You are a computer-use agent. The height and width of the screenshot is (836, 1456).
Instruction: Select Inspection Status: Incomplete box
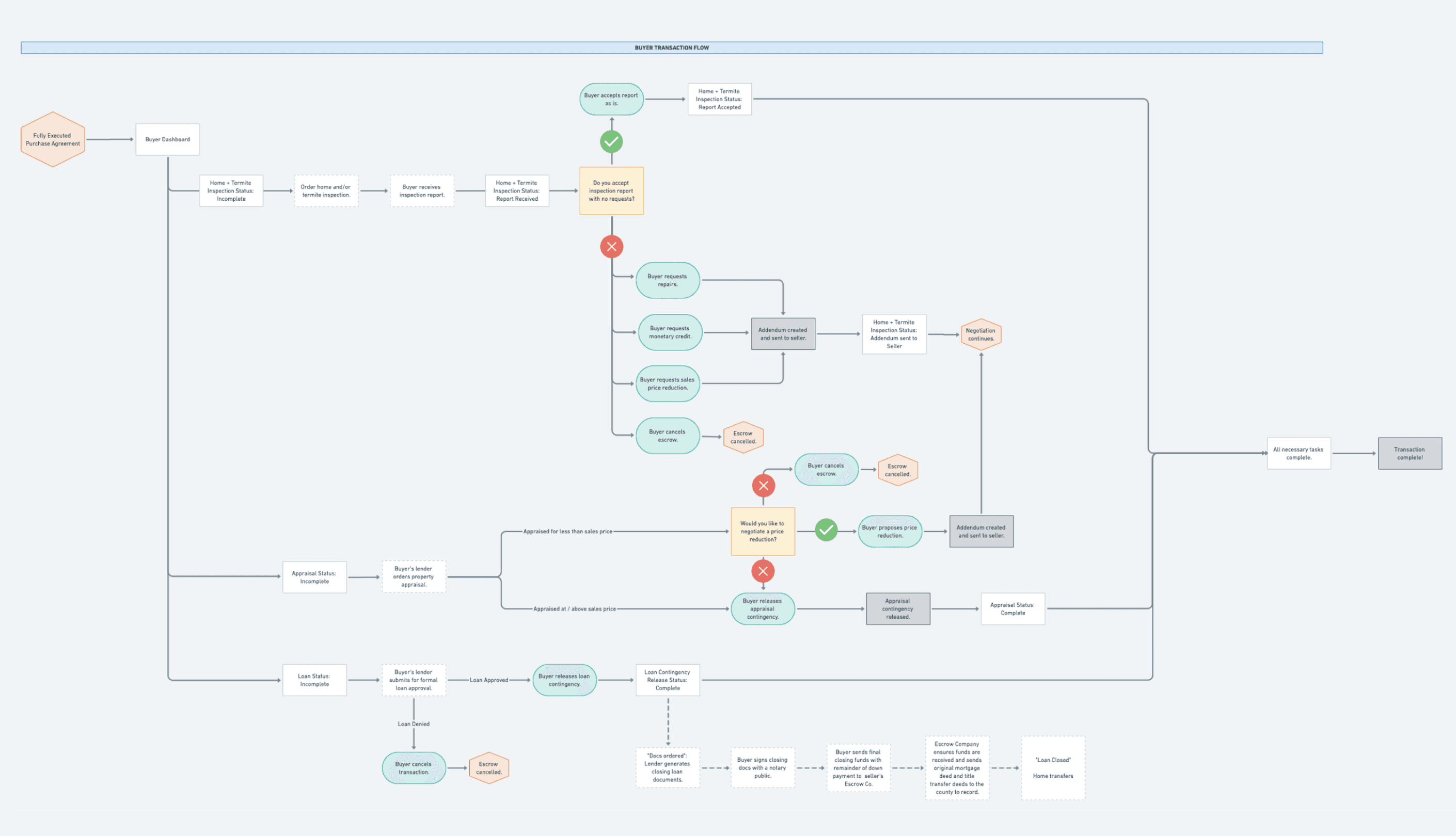tap(231, 190)
